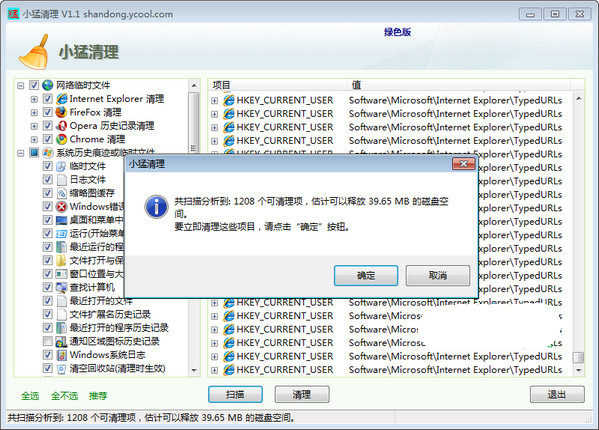Click the app icon in the title bar
Image resolution: width=599 pixels, height=430 pixels.
pos(13,14)
